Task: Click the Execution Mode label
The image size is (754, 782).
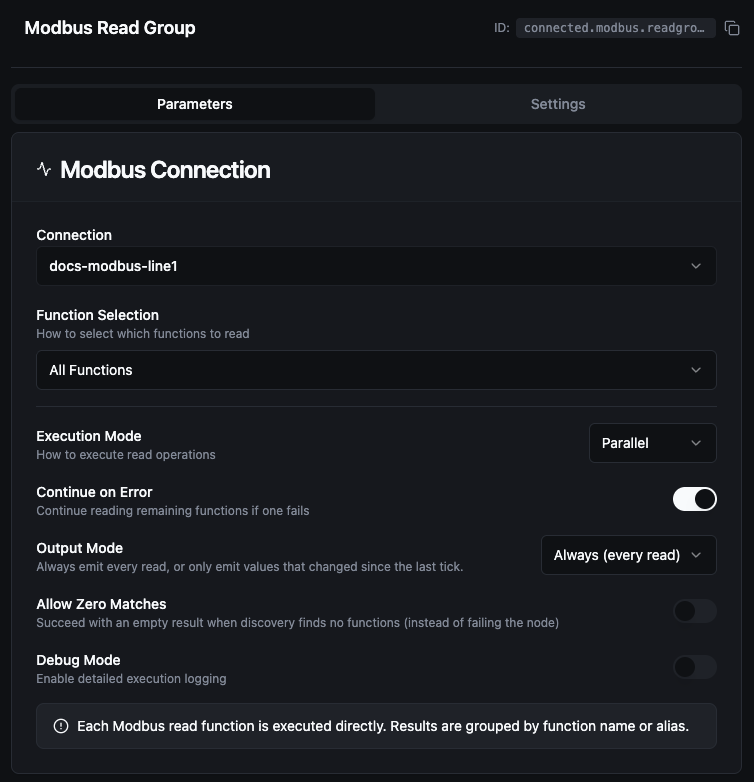Action: point(89,436)
